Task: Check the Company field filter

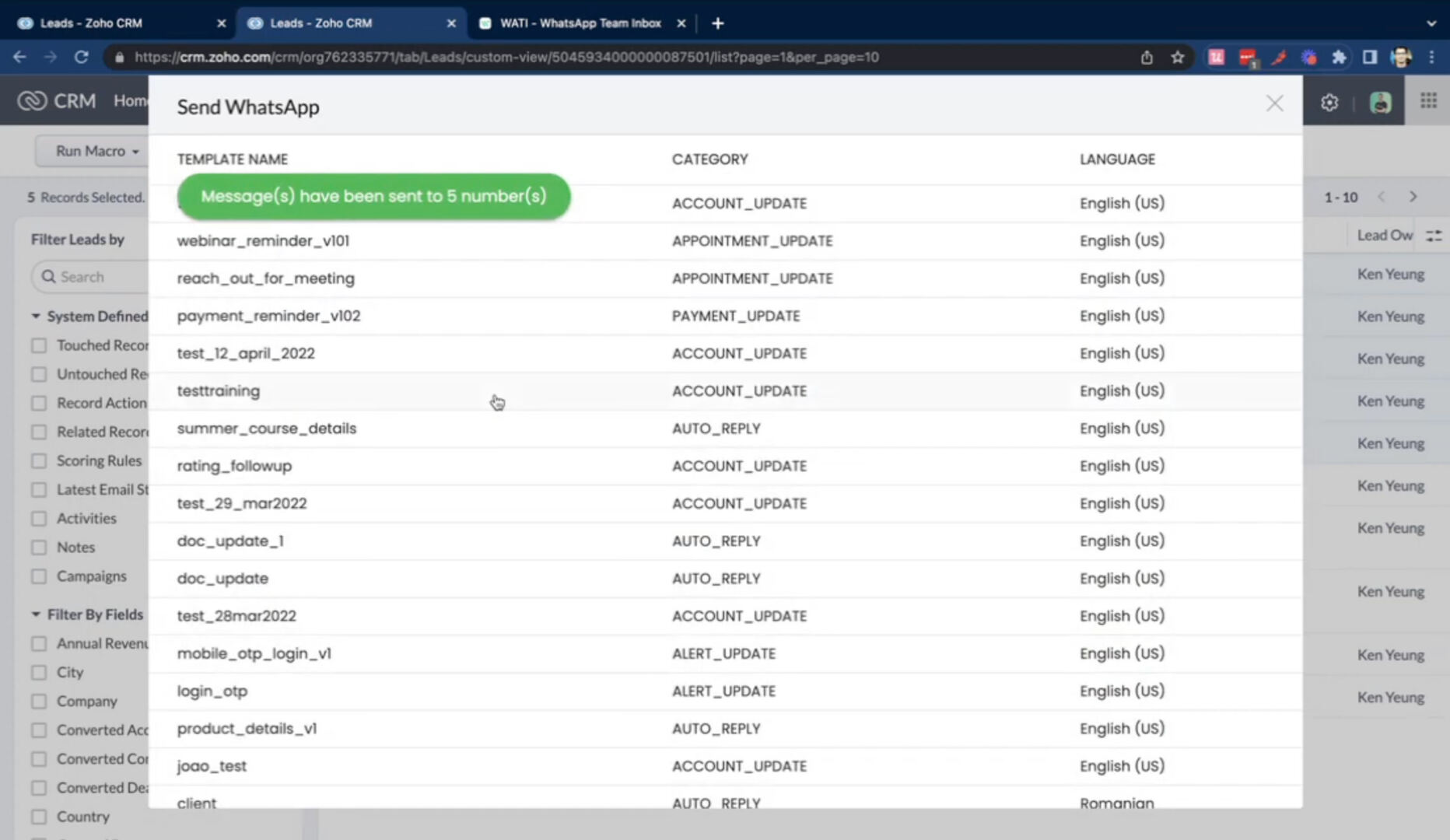Action: coord(39,701)
